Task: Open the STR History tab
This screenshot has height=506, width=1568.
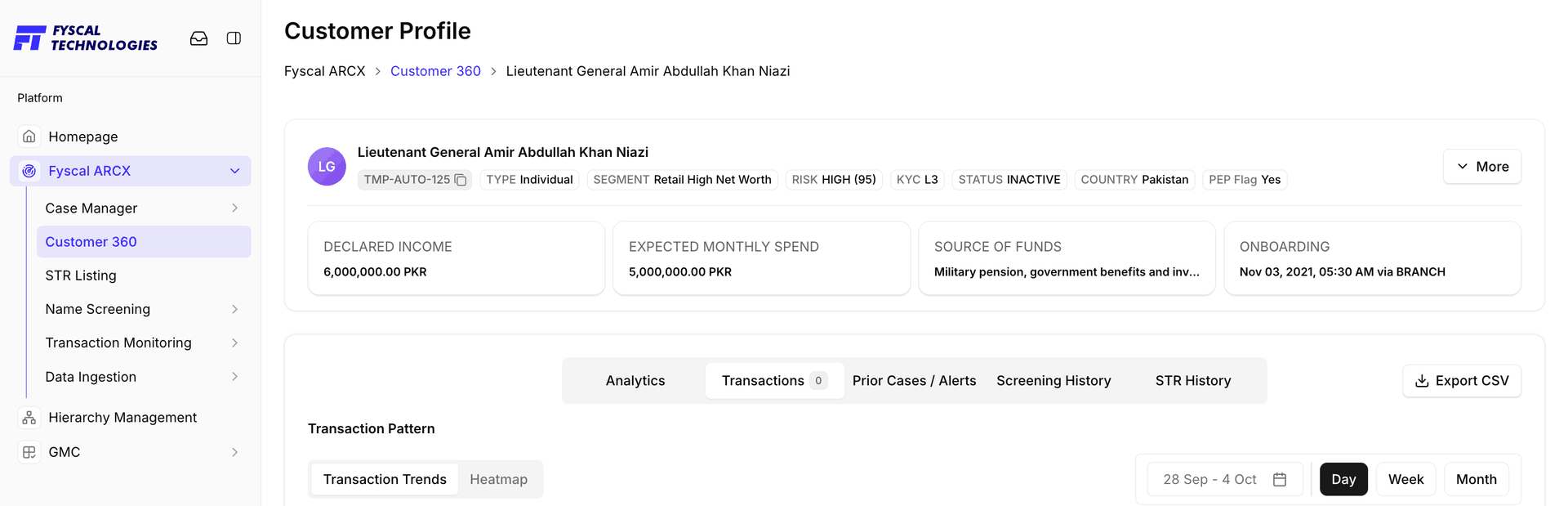Action: pyautogui.click(x=1193, y=381)
